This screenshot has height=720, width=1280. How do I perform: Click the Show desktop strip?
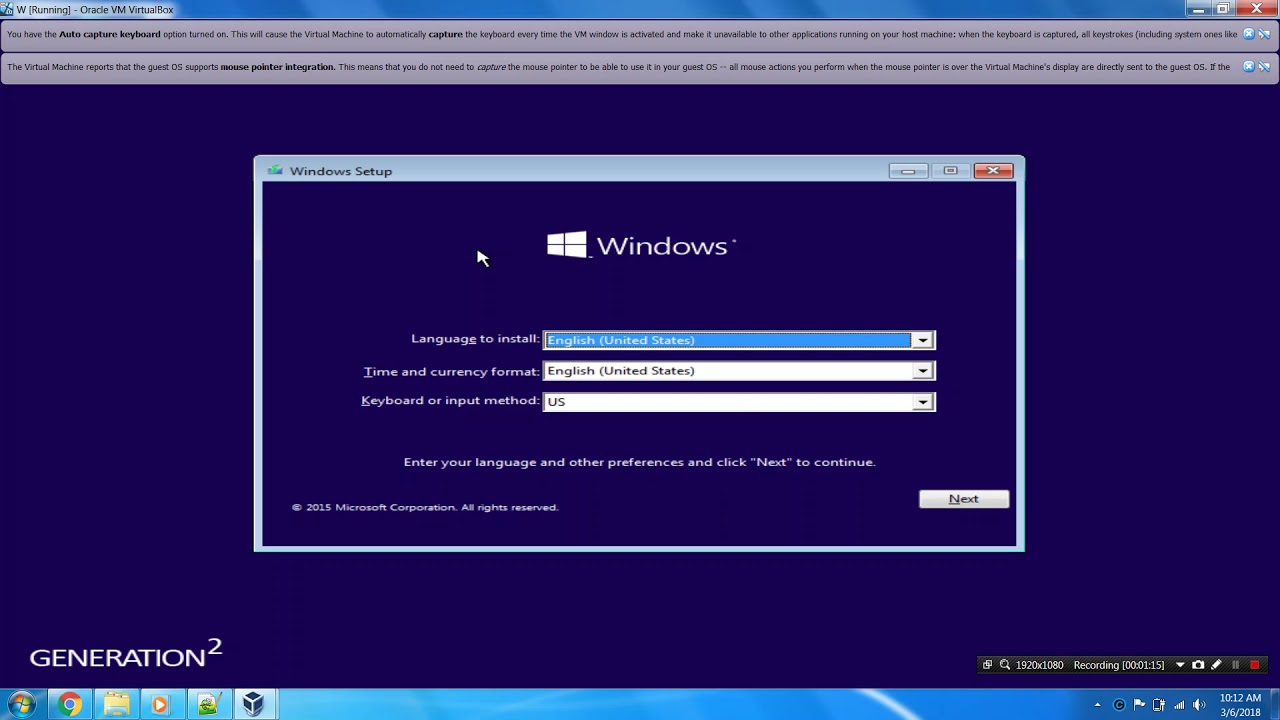(x=1274, y=705)
